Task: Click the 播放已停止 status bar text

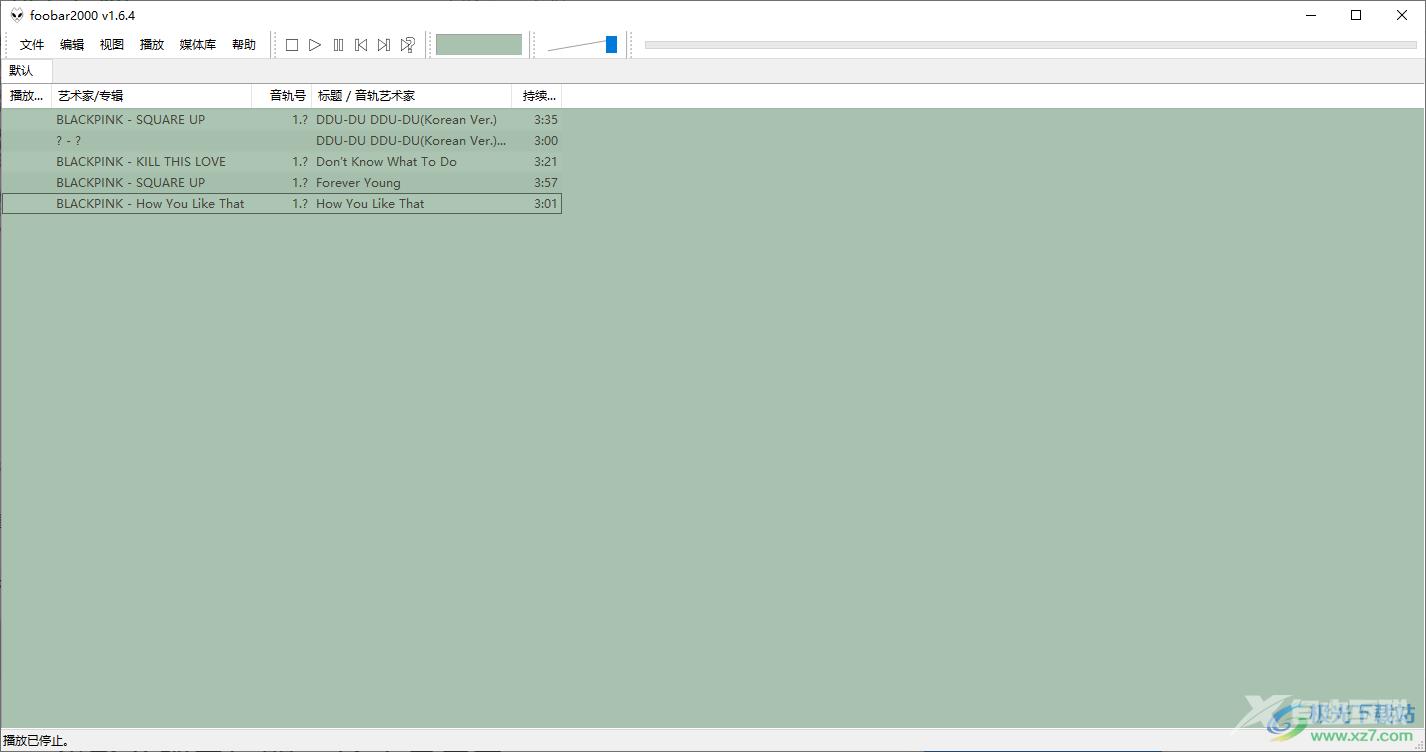Action: point(36,741)
